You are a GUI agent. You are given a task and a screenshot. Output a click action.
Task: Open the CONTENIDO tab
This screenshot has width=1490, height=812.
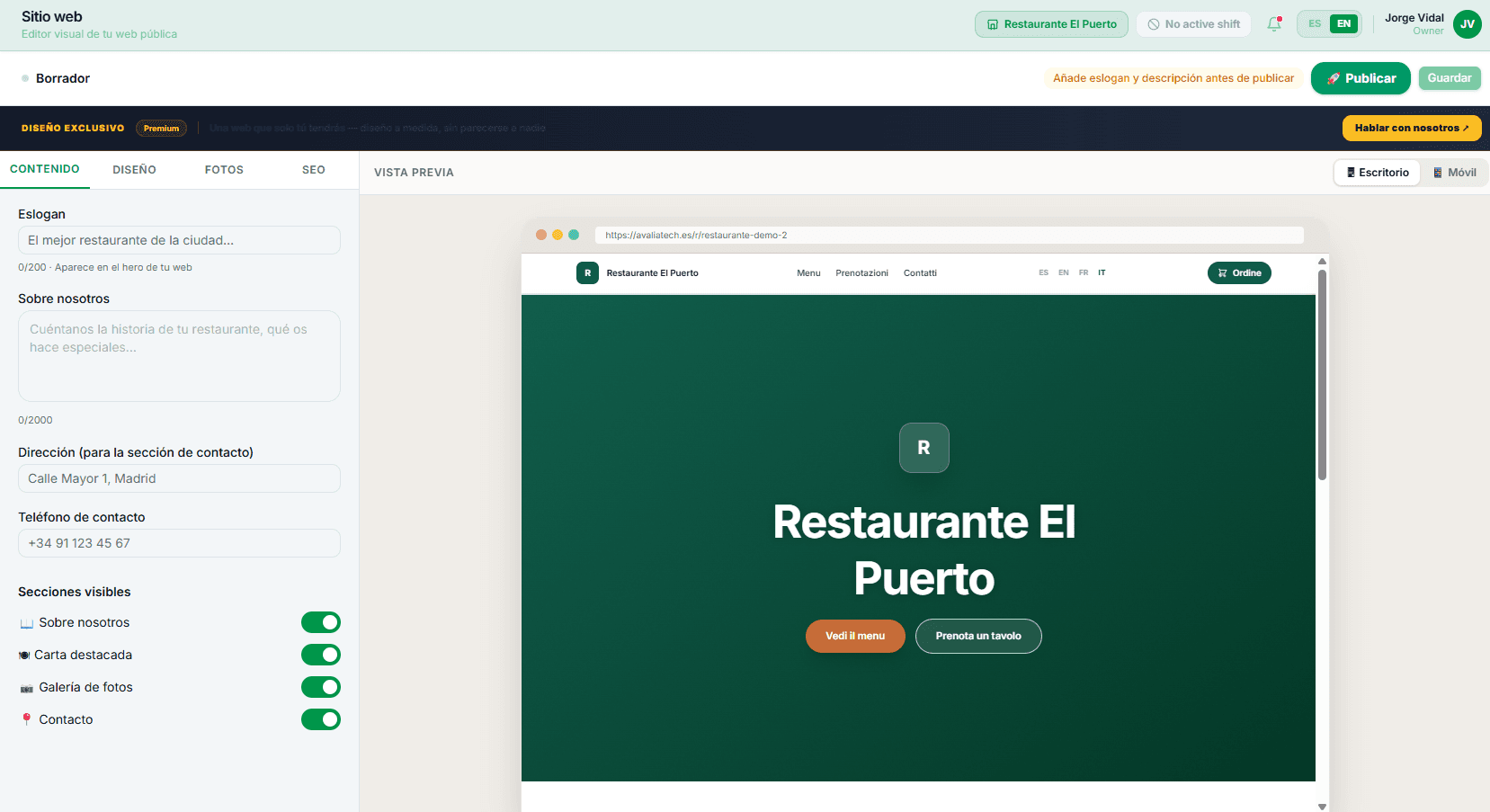(x=45, y=169)
